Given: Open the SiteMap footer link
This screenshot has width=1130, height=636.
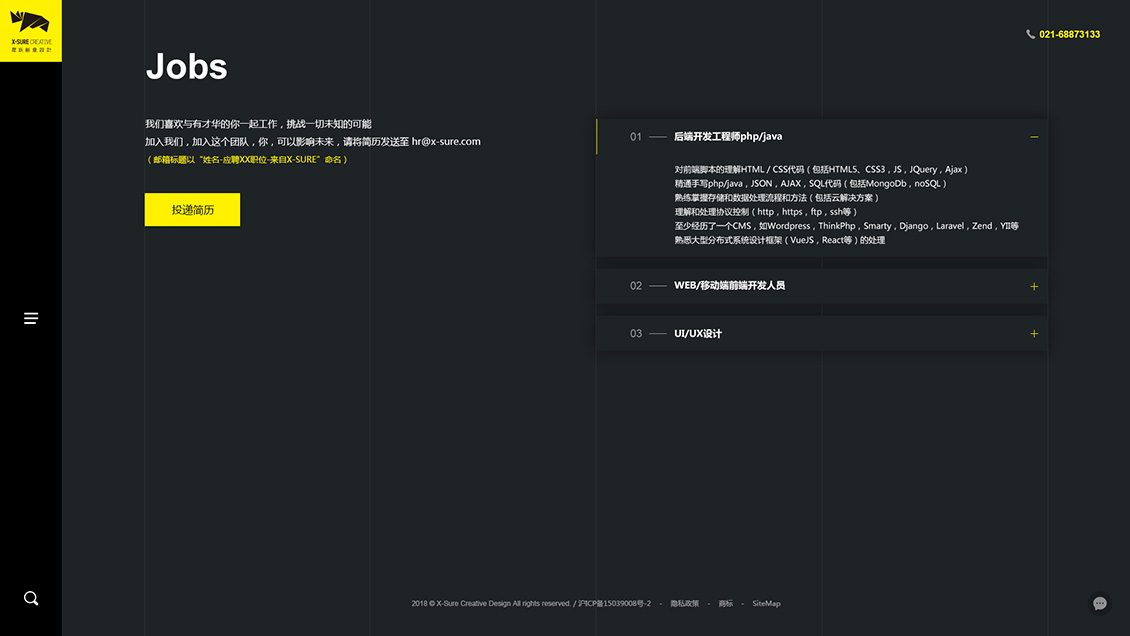Looking at the screenshot, I should [x=766, y=604].
